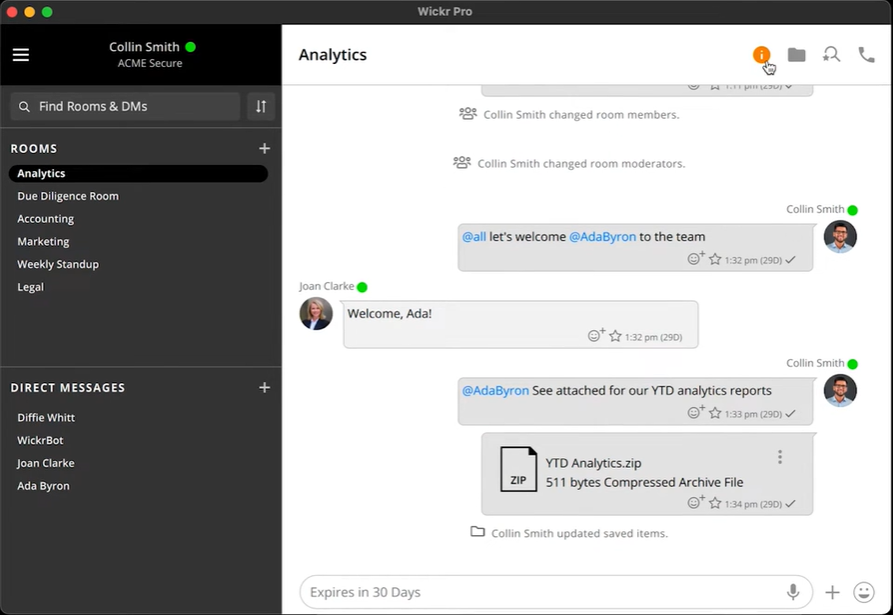Click "Collin Smith changed room members." notice
The height and width of the screenshot is (615, 893).
pyautogui.click(x=581, y=115)
